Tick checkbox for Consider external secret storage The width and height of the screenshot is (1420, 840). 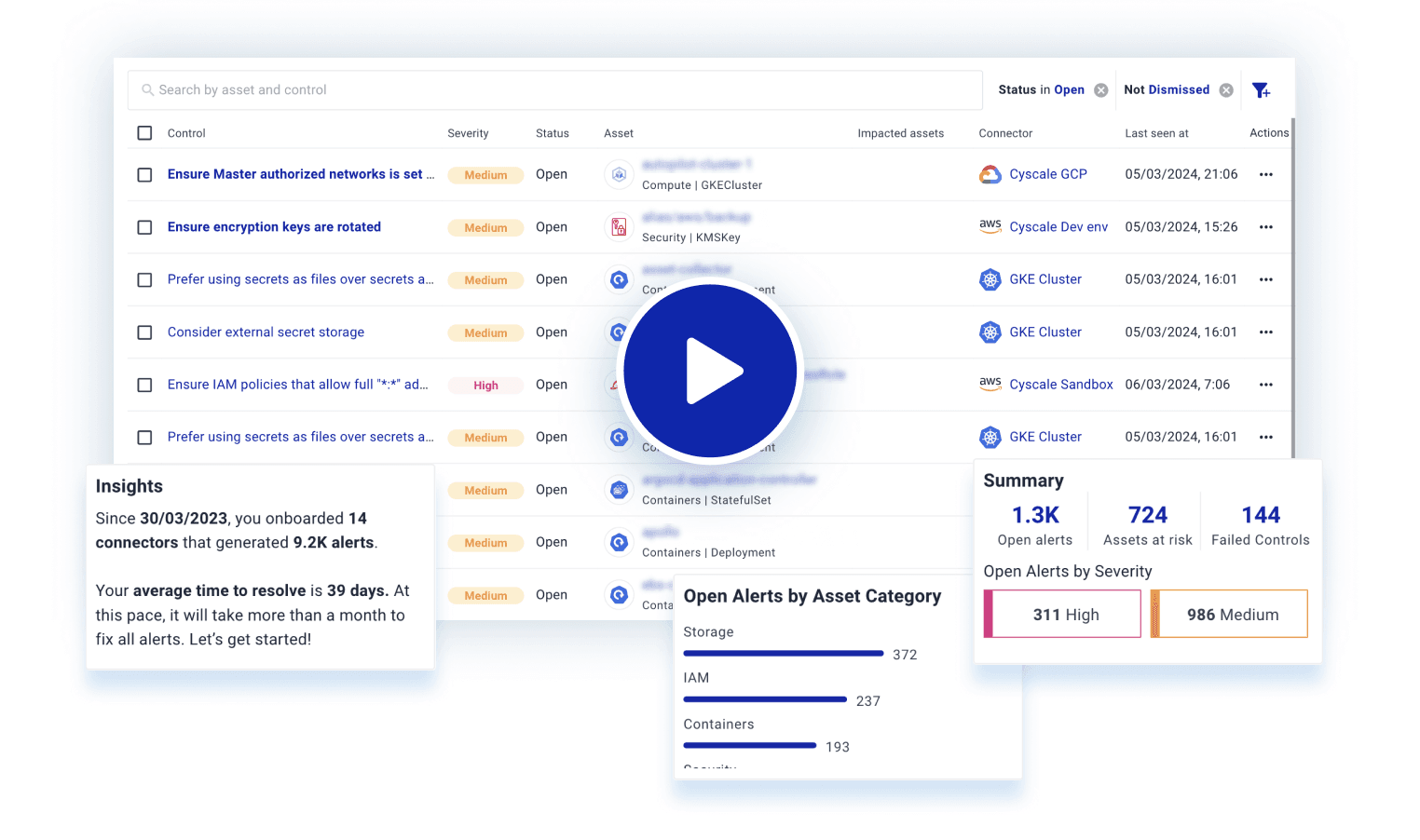point(144,332)
